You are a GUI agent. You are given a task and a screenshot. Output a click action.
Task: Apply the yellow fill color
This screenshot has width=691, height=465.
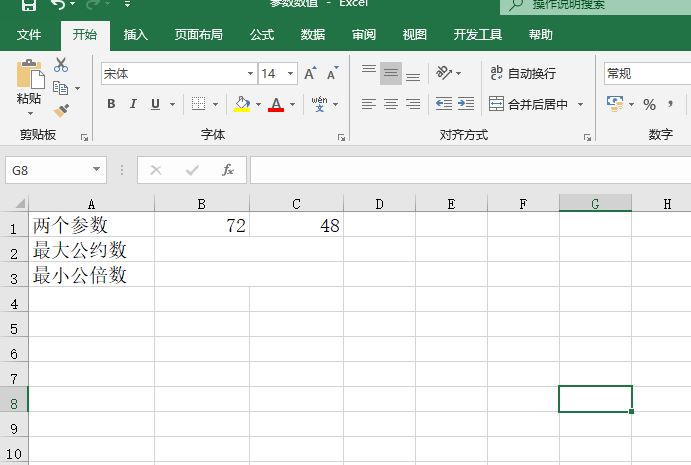coord(241,104)
